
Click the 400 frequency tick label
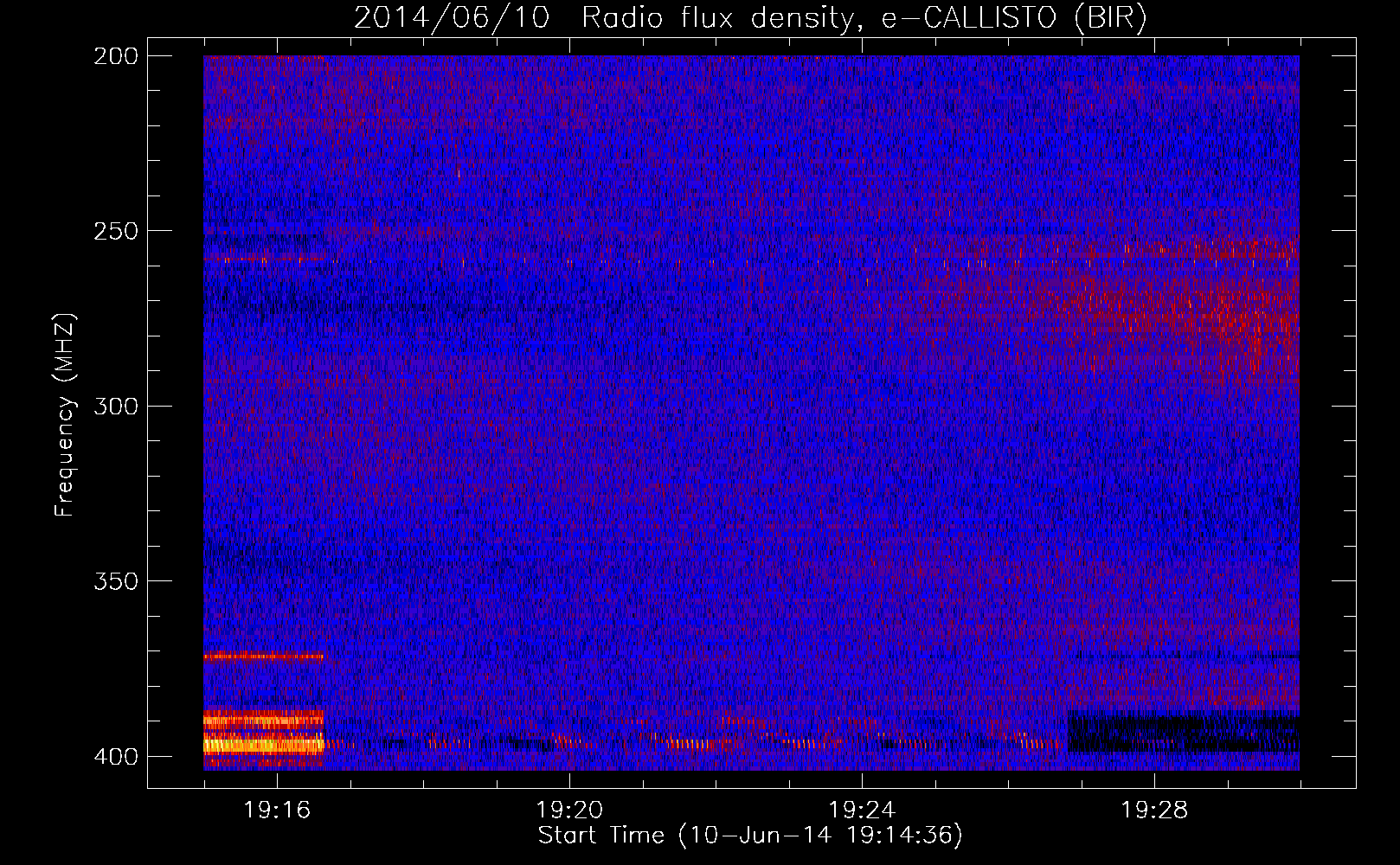point(116,756)
